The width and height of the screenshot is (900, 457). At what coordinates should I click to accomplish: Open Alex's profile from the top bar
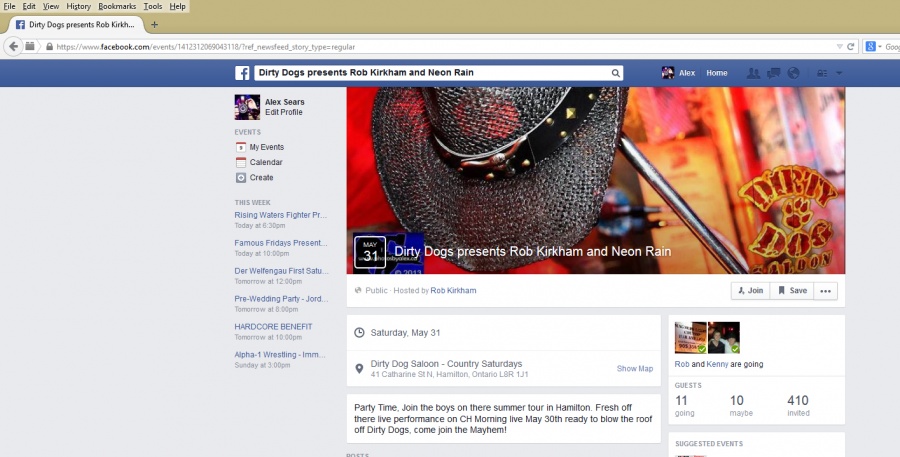point(678,73)
